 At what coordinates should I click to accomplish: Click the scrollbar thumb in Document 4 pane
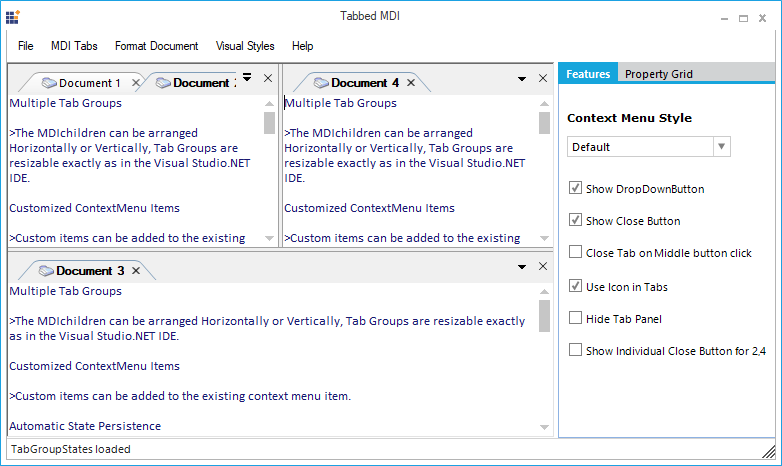pos(544,123)
